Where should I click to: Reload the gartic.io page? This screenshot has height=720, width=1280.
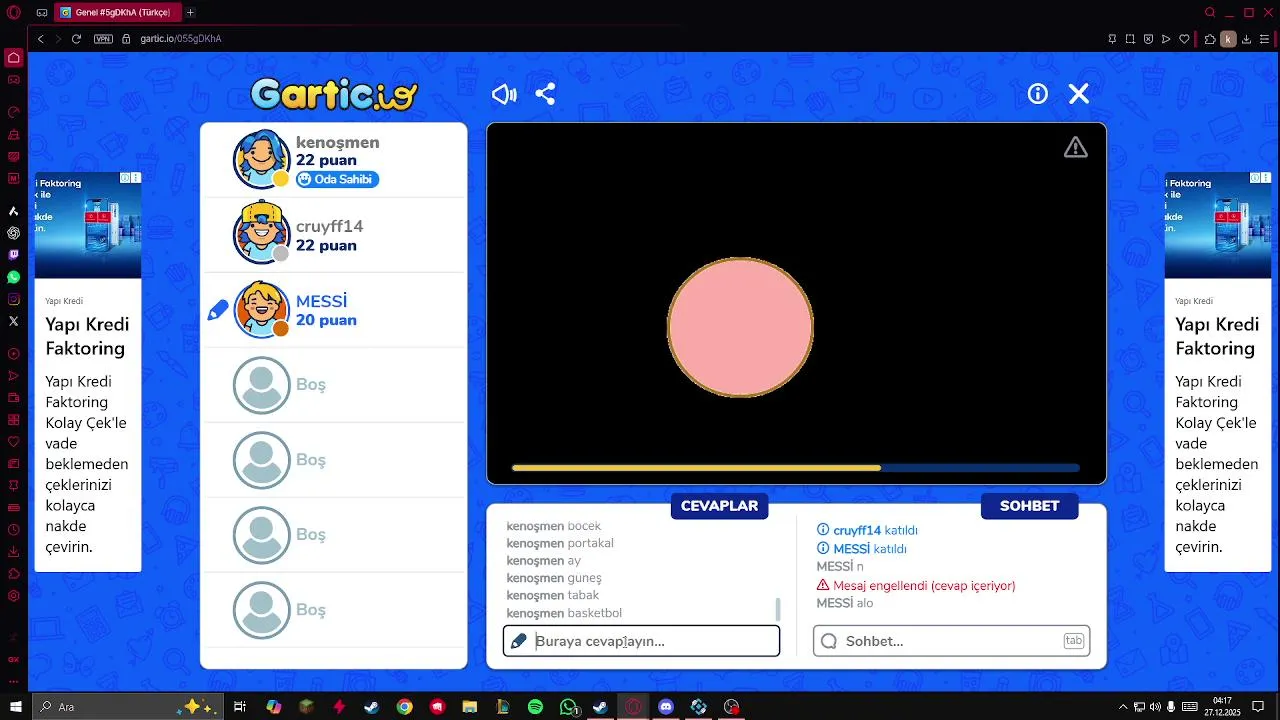(76, 39)
